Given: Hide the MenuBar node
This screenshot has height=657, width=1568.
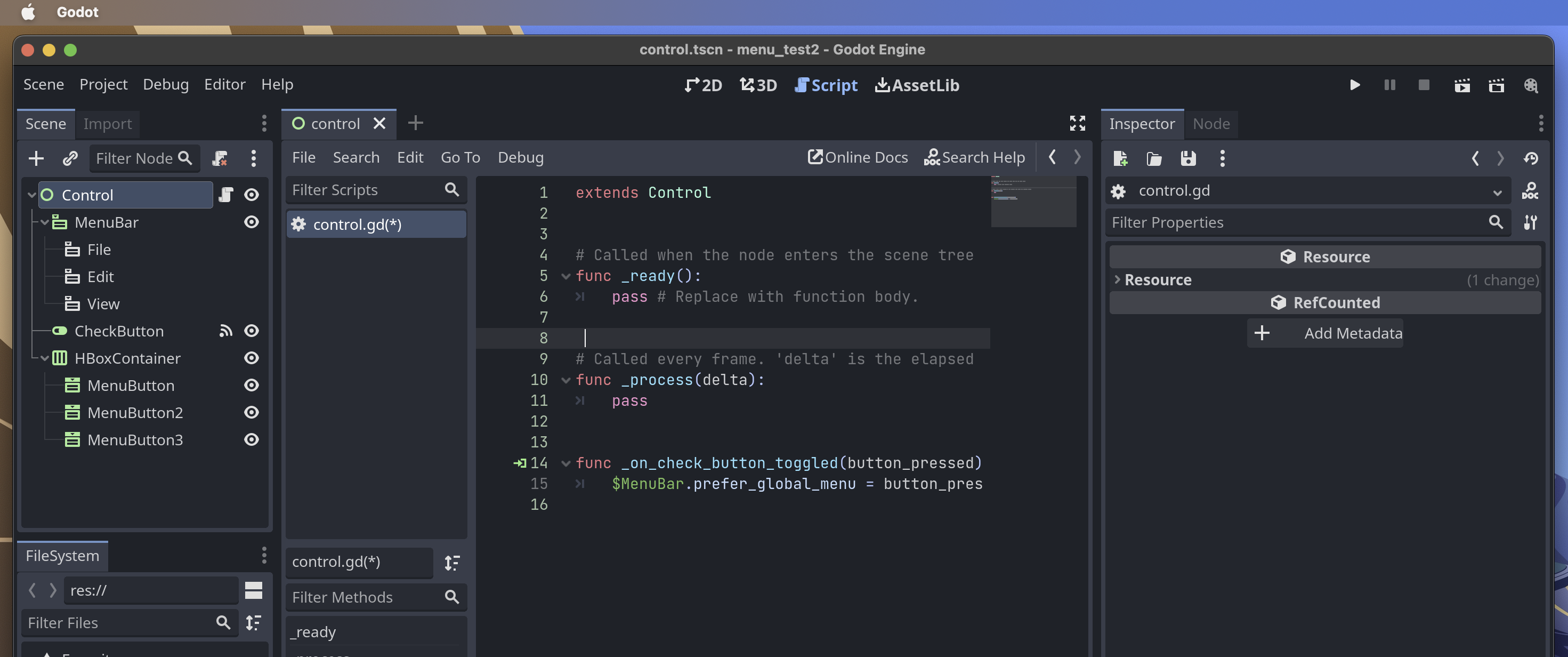Looking at the screenshot, I should (x=252, y=222).
